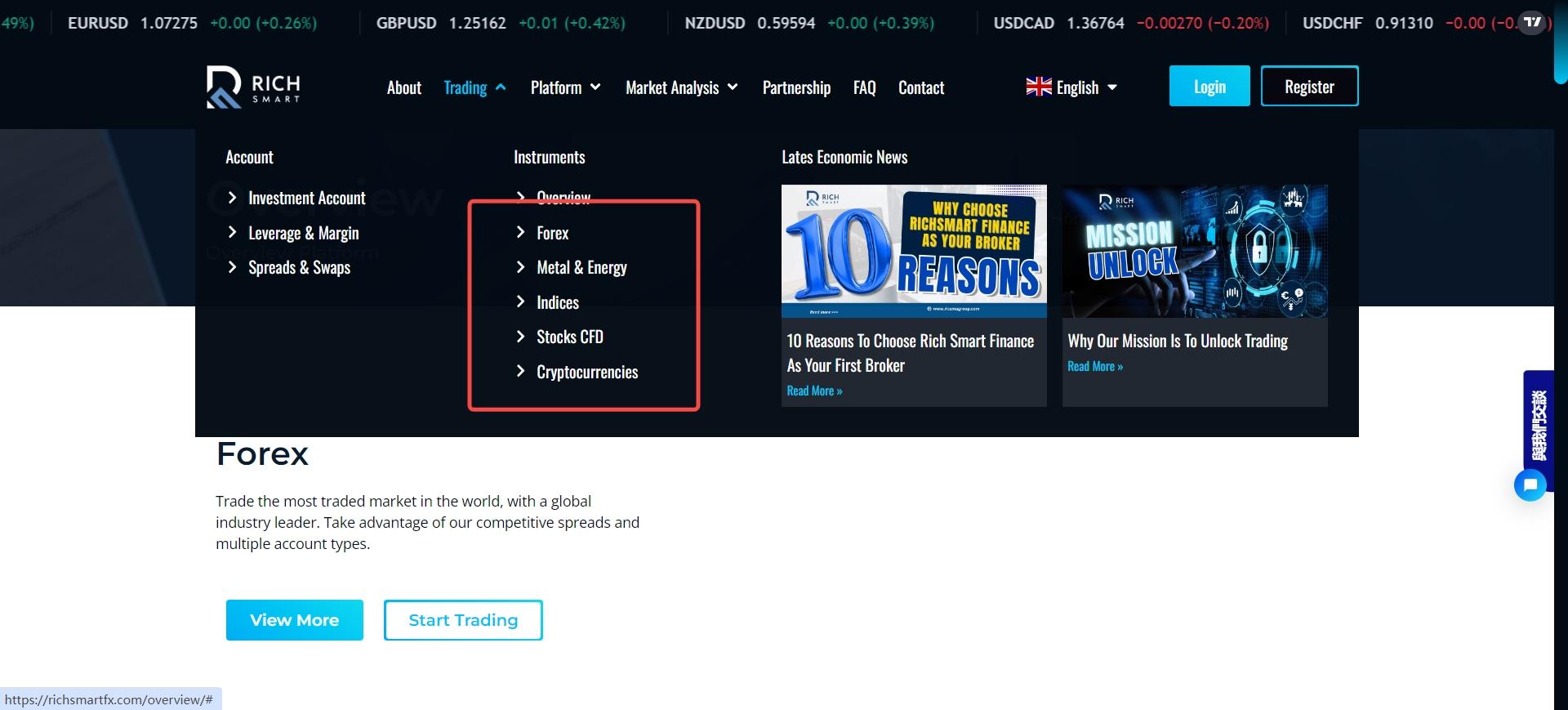Image resolution: width=1568 pixels, height=710 pixels.
Task: Click Read More under Mission article
Action: (1095, 366)
